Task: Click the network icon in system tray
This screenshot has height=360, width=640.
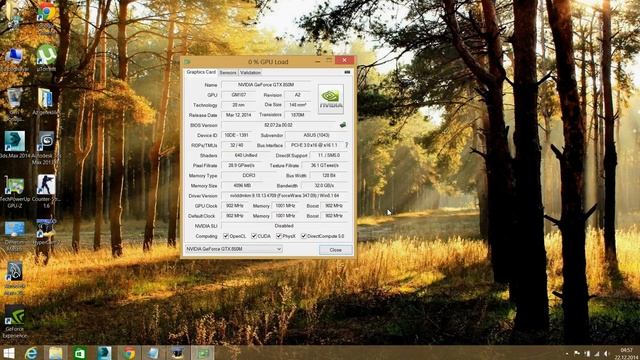Action: (597, 353)
